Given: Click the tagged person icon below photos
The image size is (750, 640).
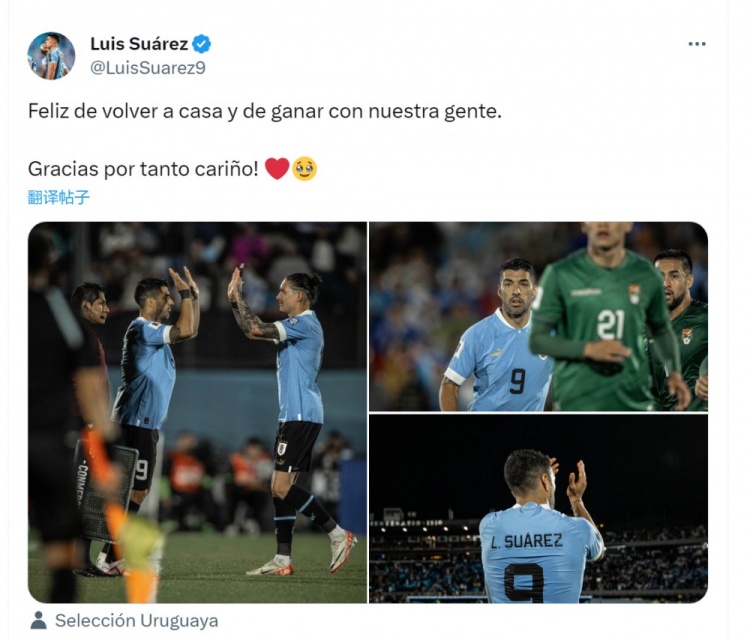Looking at the screenshot, I should 38,620.
